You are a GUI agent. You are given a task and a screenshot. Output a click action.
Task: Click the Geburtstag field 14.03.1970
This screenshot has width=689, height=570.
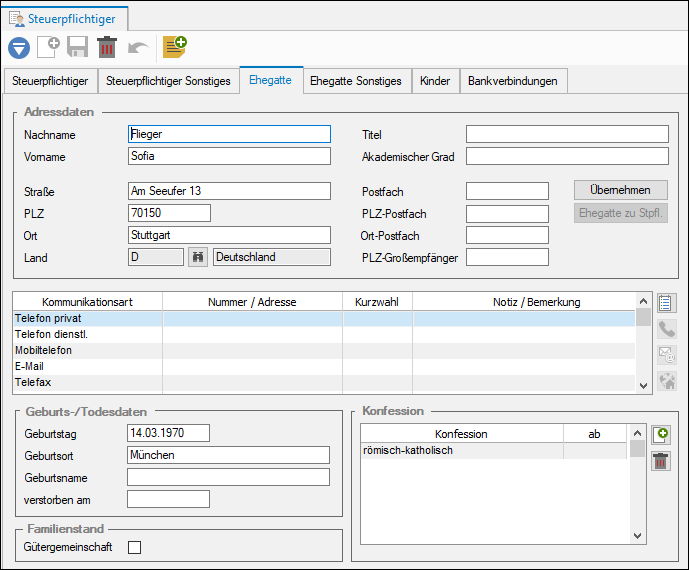point(168,433)
